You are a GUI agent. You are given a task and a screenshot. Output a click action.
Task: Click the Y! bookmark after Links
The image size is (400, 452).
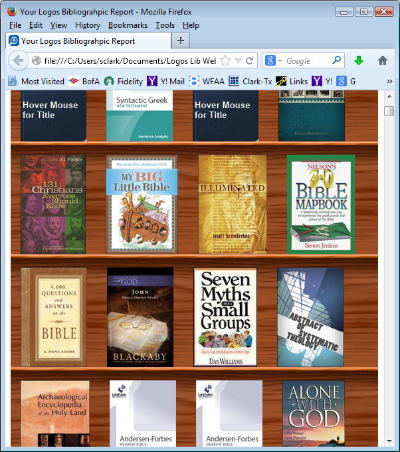(322, 81)
